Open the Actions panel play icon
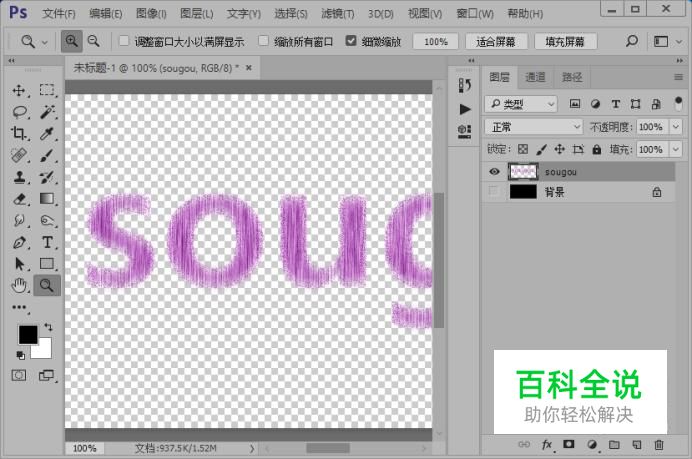The height and width of the screenshot is (459, 692). (x=465, y=109)
